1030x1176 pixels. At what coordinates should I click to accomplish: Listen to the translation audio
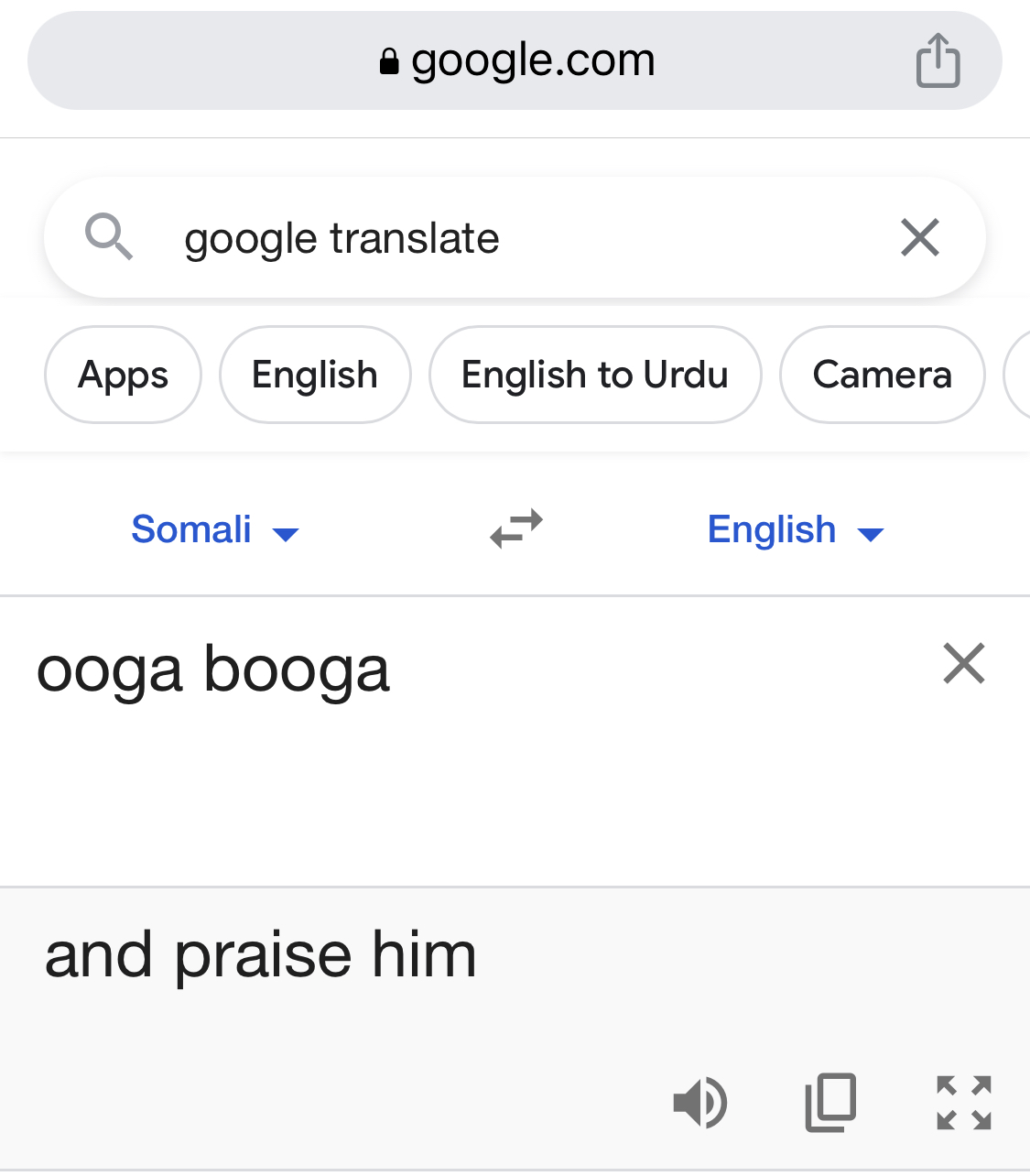pyautogui.click(x=700, y=1102)
